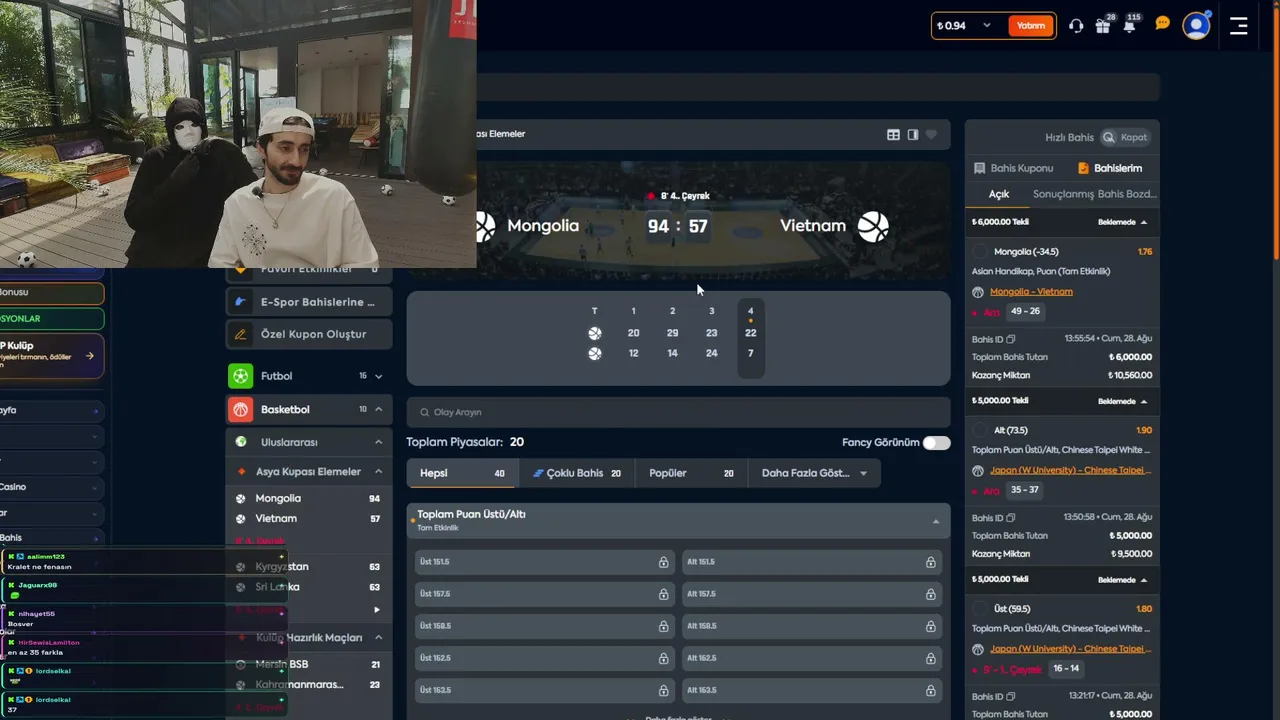Select the Üst (59.5) bet radio circle

tap(980, 608)
